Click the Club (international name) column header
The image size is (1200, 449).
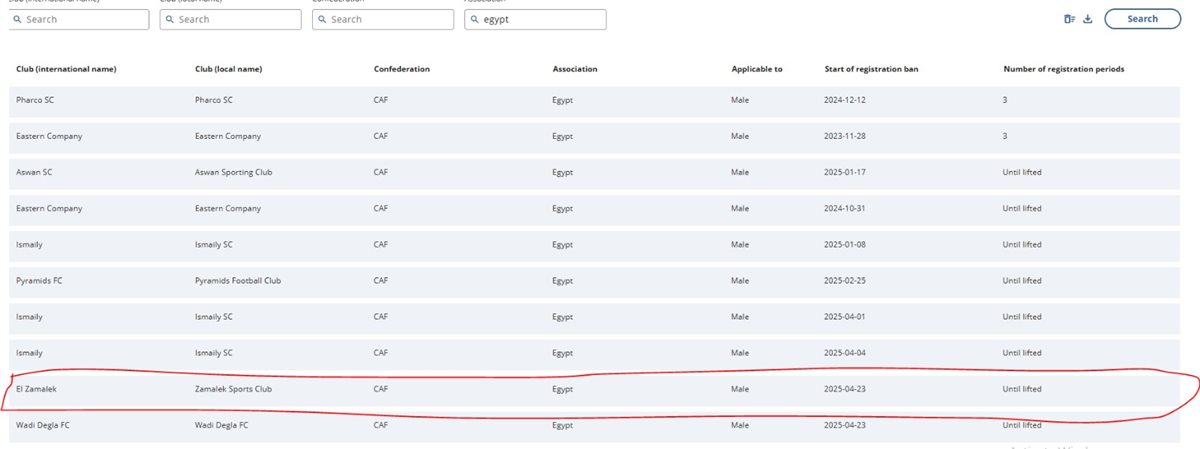[66, 69]
